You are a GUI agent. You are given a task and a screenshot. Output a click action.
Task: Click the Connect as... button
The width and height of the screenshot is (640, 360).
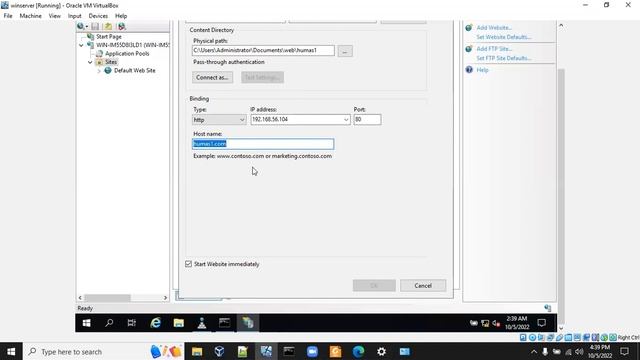(x=212, y=78)
